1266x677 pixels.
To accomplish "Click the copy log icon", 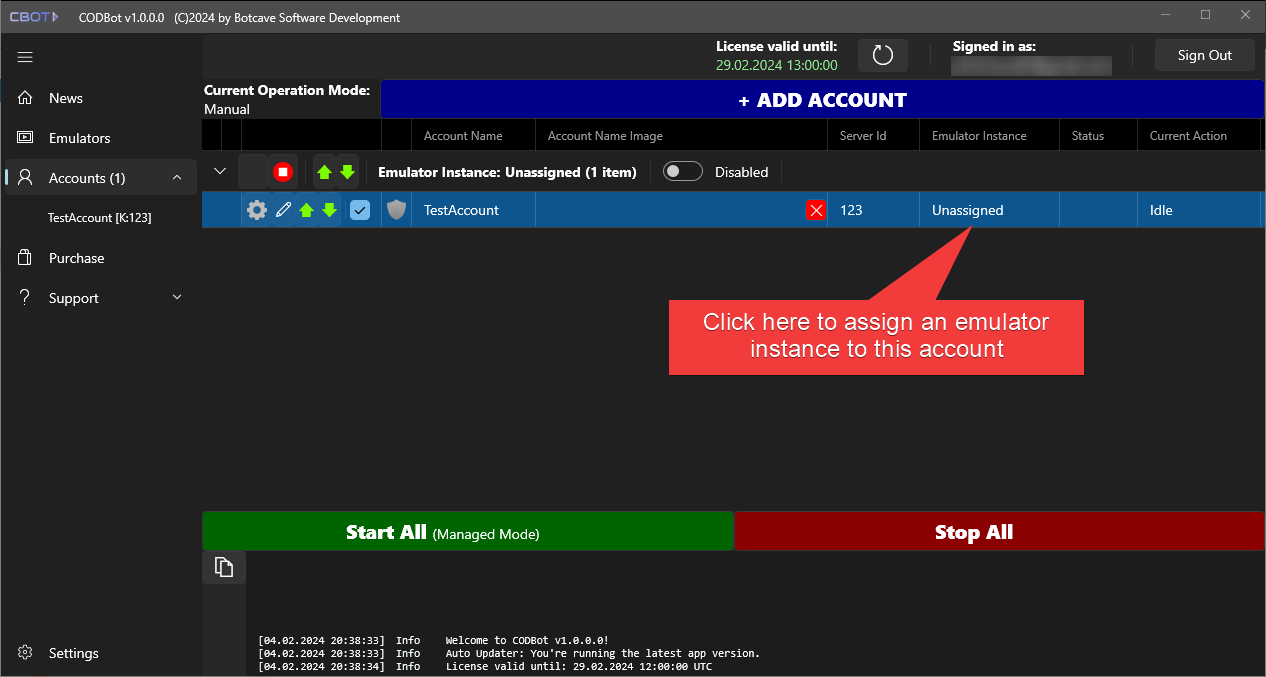I will pyautogui.click(x=224, y=567).
